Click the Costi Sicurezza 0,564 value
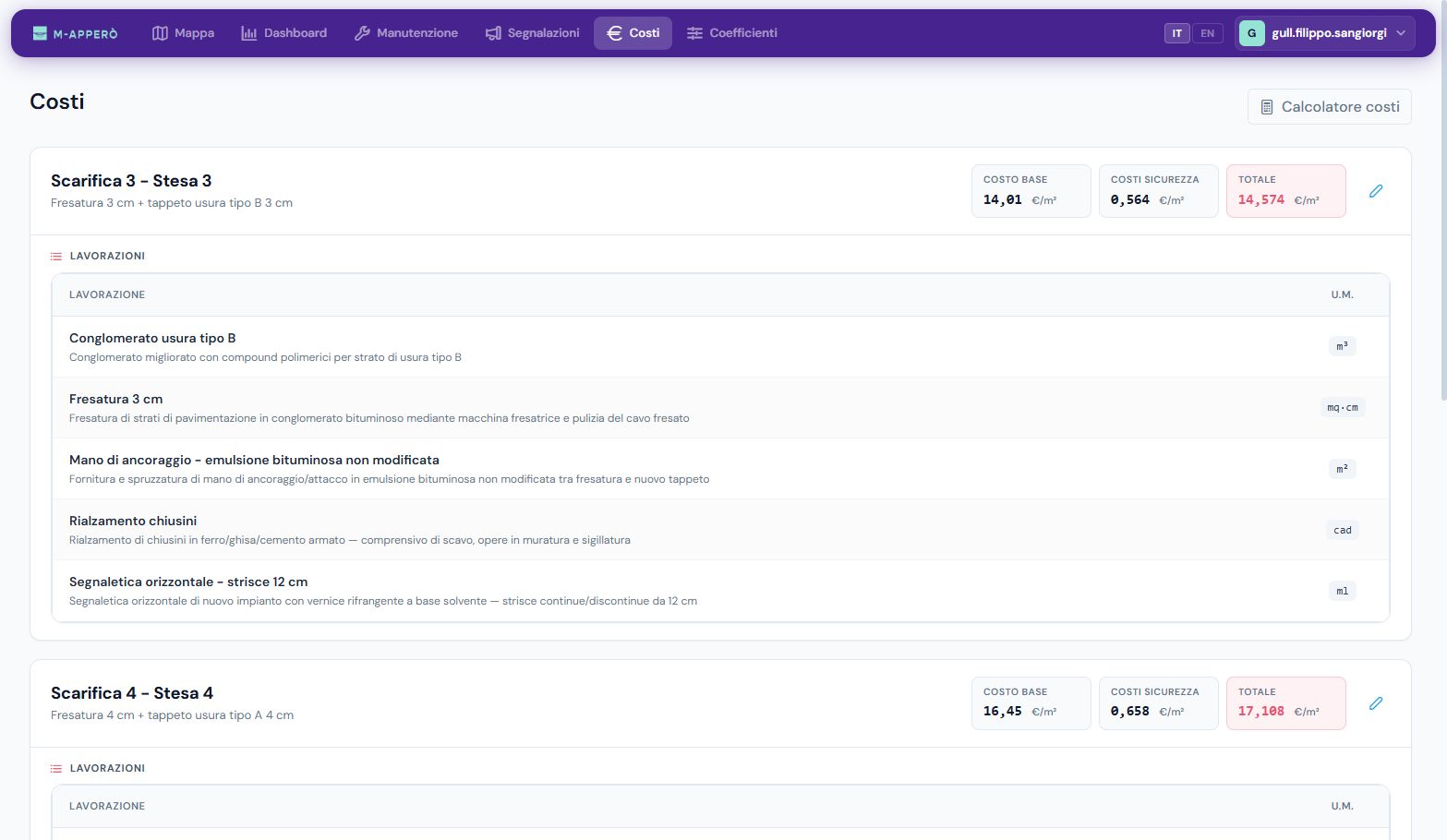Viewport: 1447px width, 840px height. coord(1130,200)
